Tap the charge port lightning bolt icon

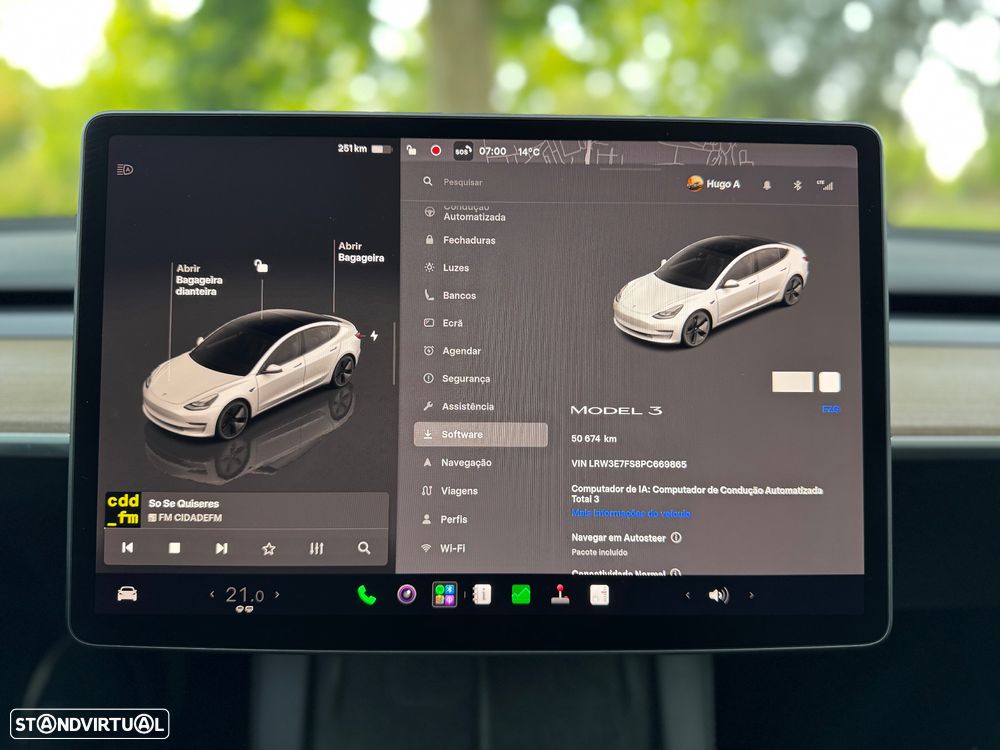coord(374,335)
